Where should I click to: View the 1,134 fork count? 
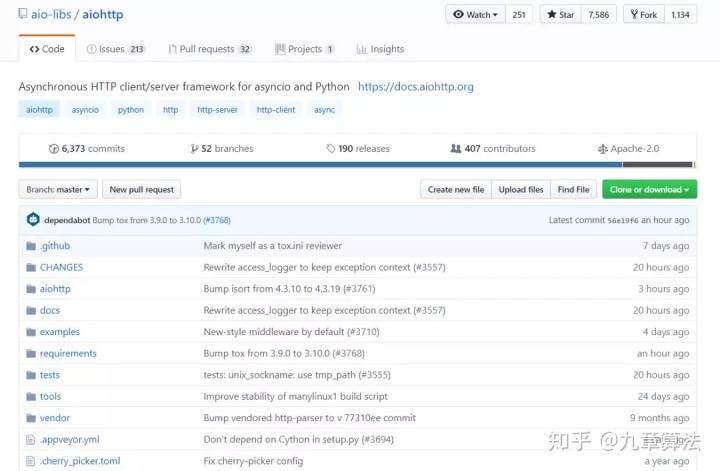pyautogui.click(x=681, y=14)
